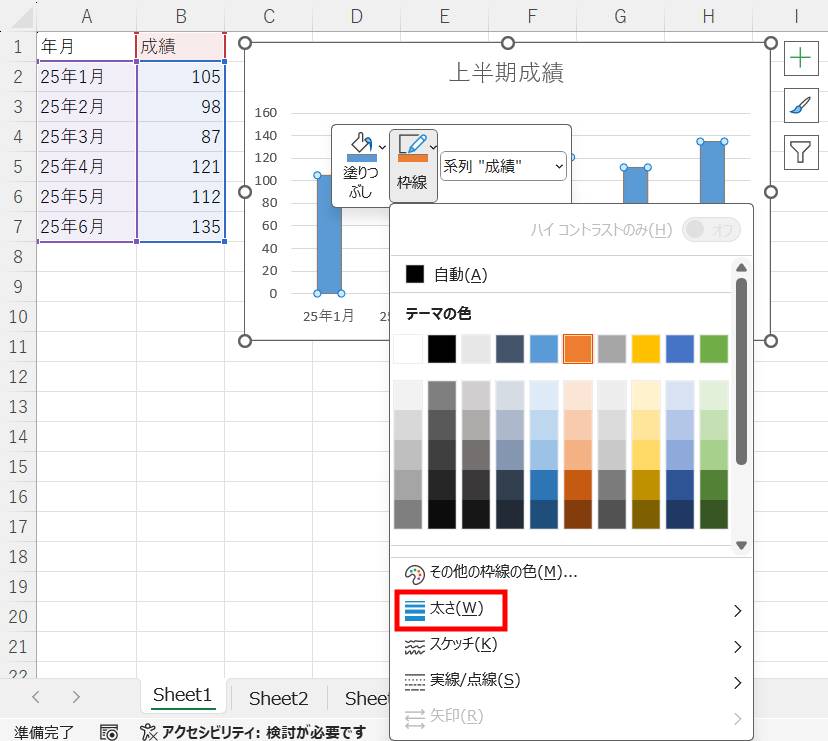Select the chart title 上半期成績
This screenshot has width=828, height=741.
506,72
